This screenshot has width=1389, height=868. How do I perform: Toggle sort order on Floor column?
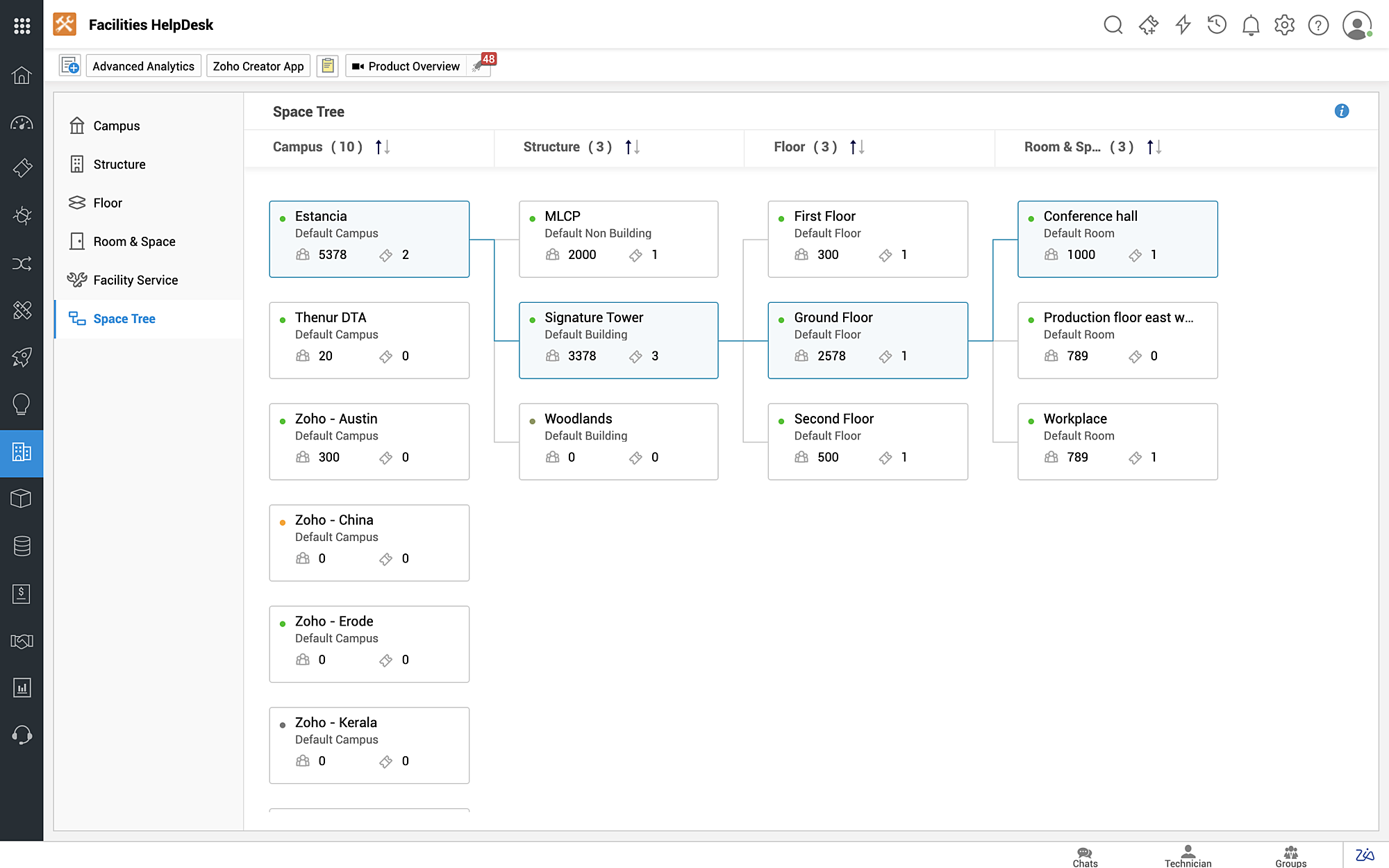tap(857, 147)
